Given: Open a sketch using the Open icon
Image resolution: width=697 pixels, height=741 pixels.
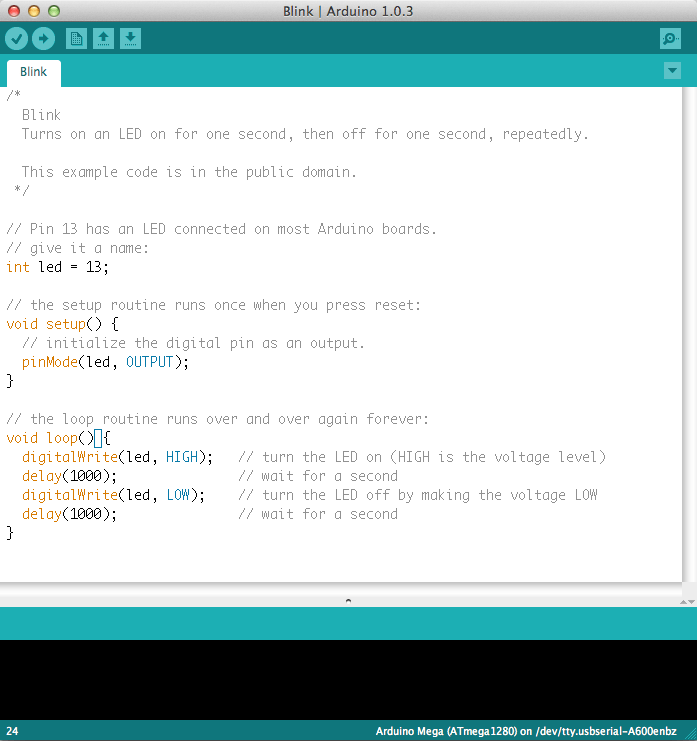Looking at the screenshot, I should tap(103, 39).
